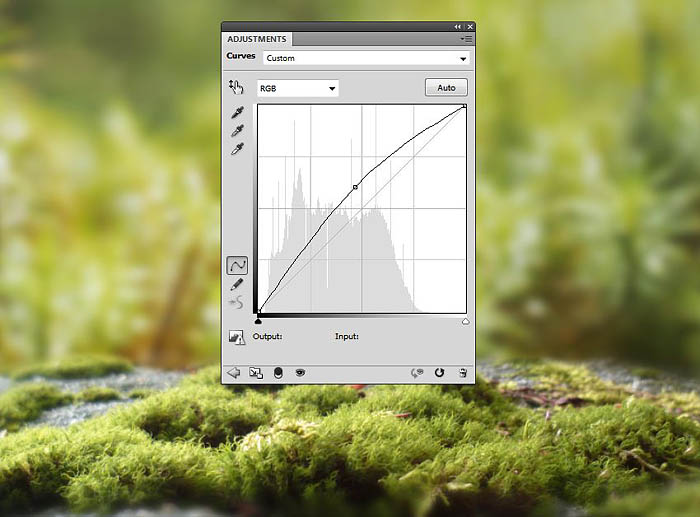Select the on-image targeted adjustment tool
This screenshot has height=517, width=700.
[x=236, y=87]
